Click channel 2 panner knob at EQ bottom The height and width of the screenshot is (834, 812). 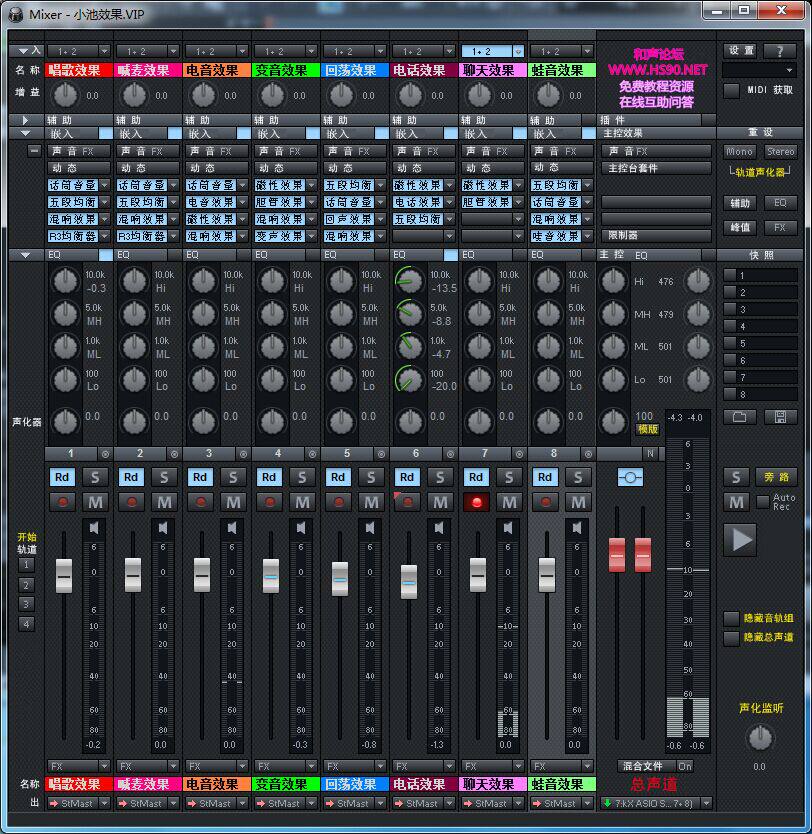[x=134, y=421]
